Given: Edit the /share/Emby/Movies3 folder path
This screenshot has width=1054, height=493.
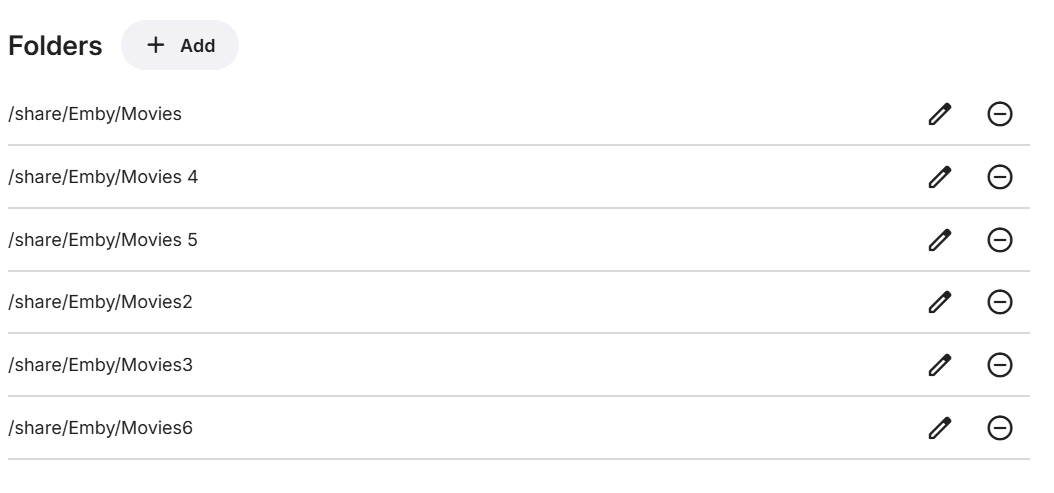Looking at the screenshot, I should pos(939,365).
